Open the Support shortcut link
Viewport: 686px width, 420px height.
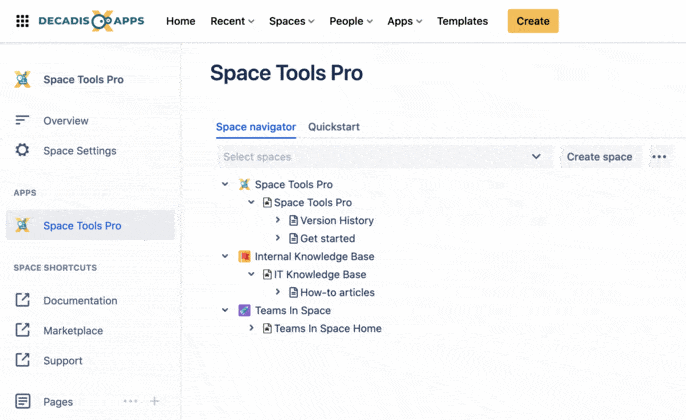tap(63, 361)
